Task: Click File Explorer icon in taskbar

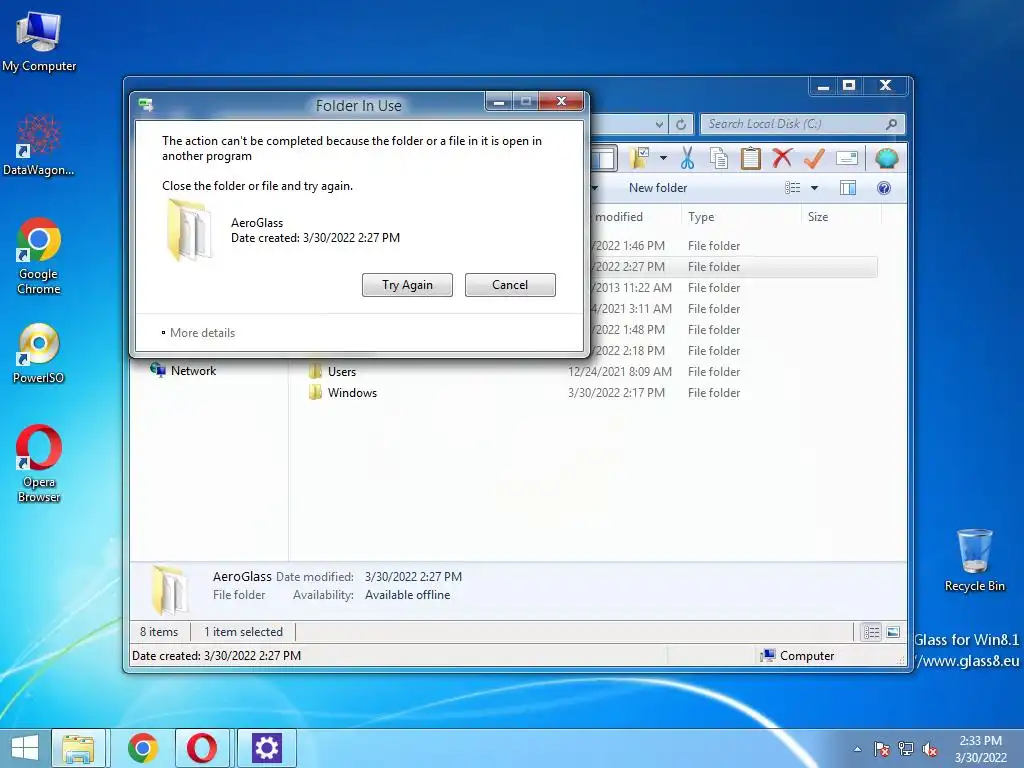Action: (x=78, y=748)
